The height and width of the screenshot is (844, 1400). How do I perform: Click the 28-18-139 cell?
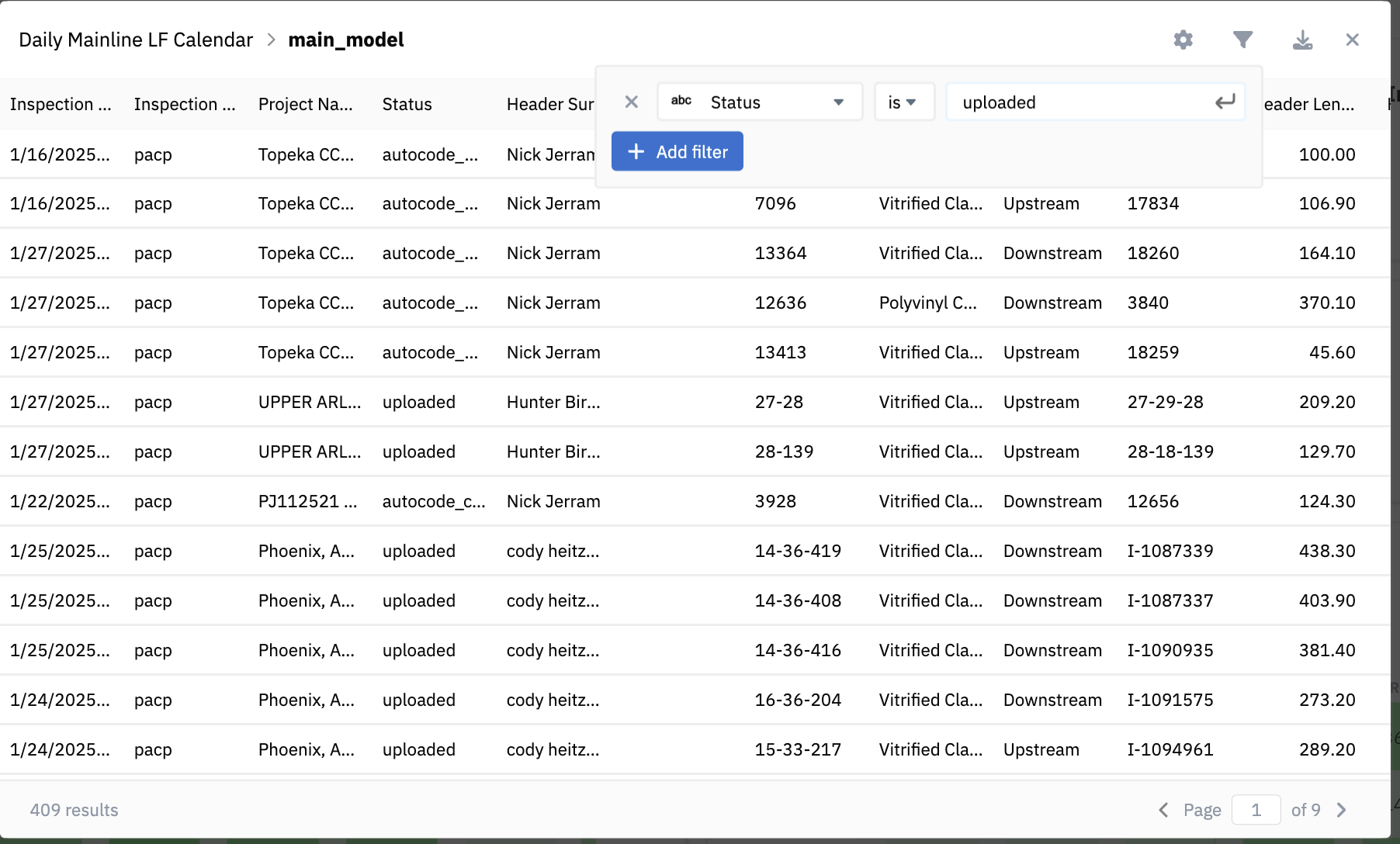click(1170, 451)
